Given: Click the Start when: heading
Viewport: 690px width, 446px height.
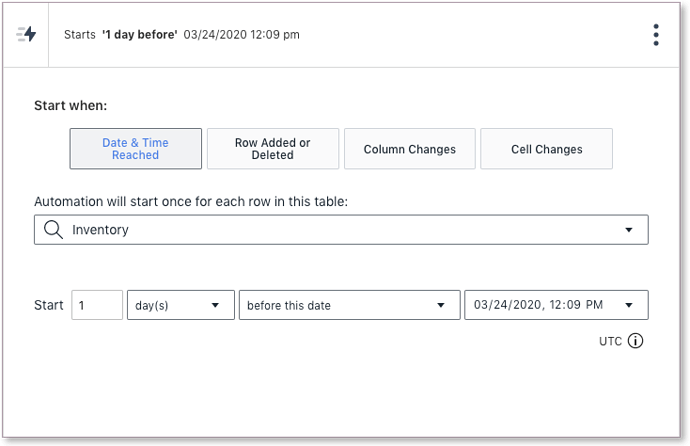Looking at the screenshot, I should 71,105.
